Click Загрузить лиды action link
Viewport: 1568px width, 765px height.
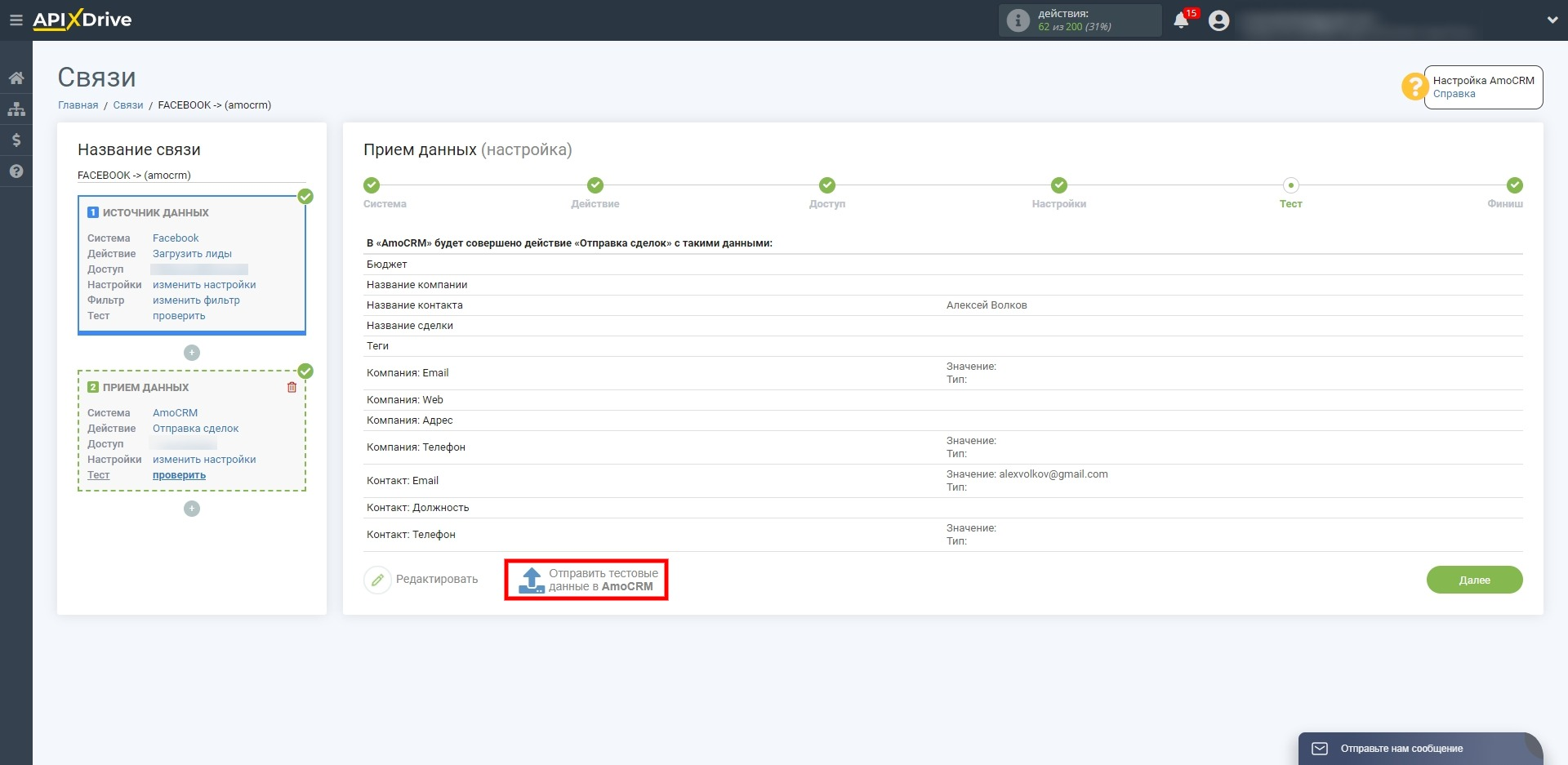[x=192, y=254]
